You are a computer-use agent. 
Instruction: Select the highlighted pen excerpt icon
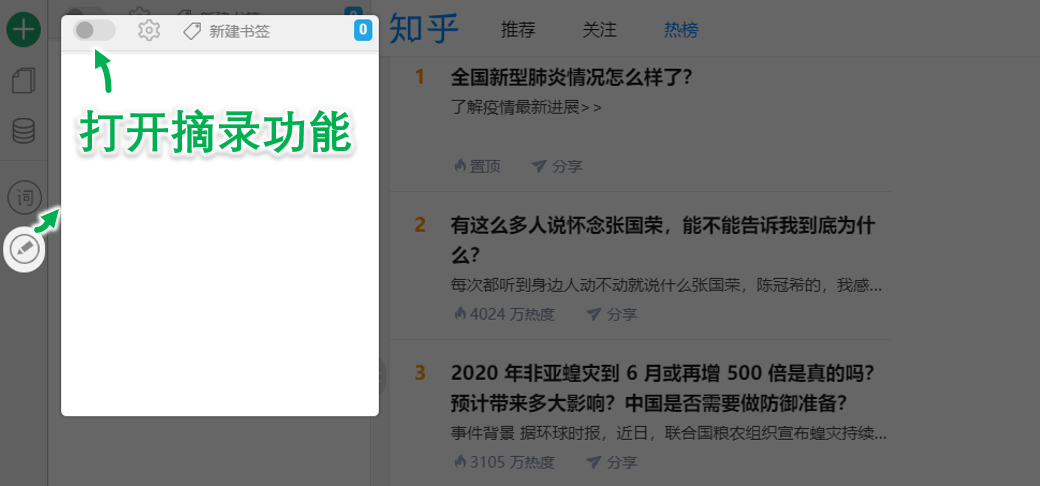(x=25, y=248)
